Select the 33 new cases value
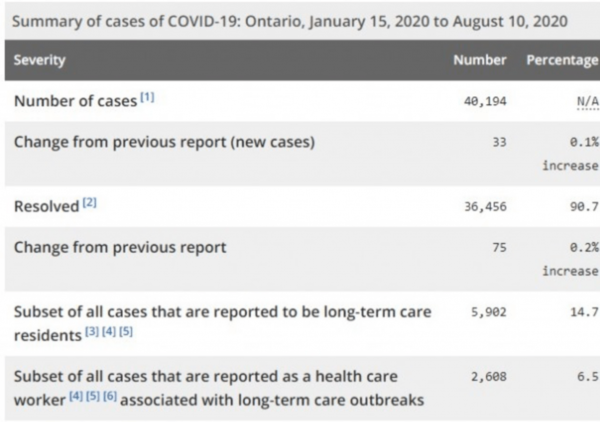 click(500, 143)
